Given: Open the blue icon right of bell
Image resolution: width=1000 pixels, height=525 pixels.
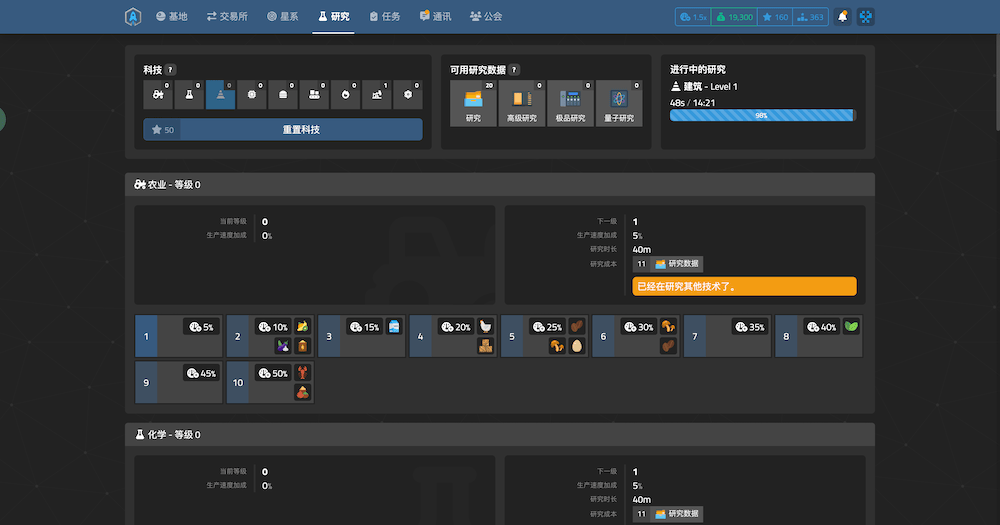Looking at the screenshot, I should tap(866, 17).
